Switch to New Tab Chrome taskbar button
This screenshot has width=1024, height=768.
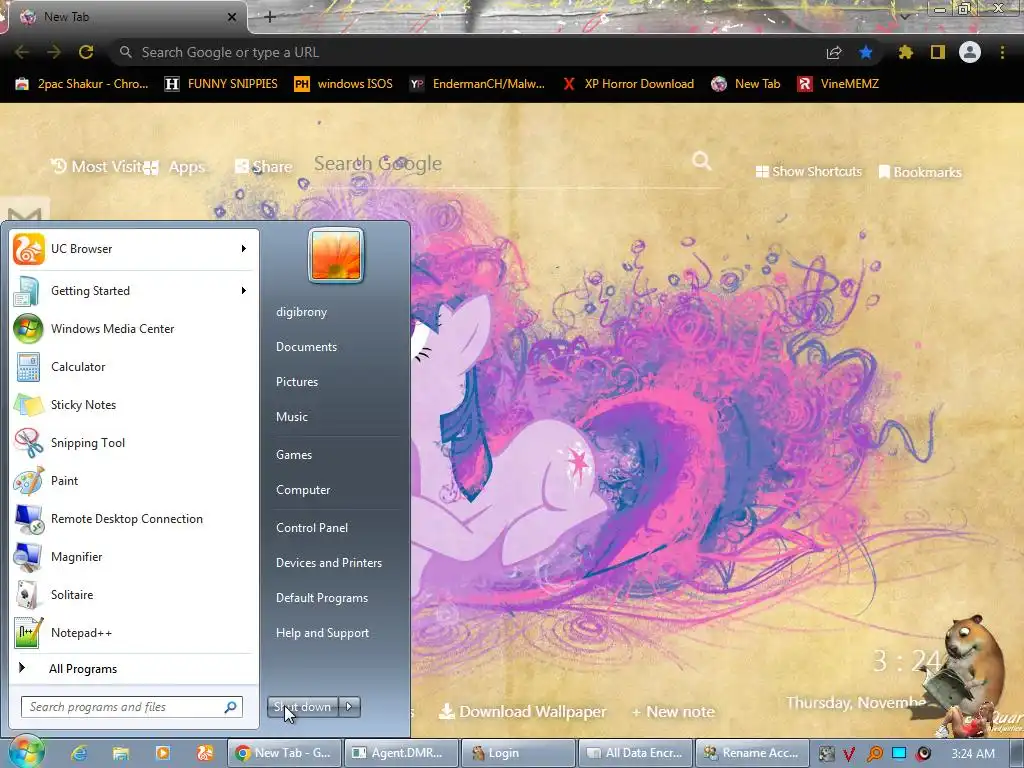tap(283, 753)
